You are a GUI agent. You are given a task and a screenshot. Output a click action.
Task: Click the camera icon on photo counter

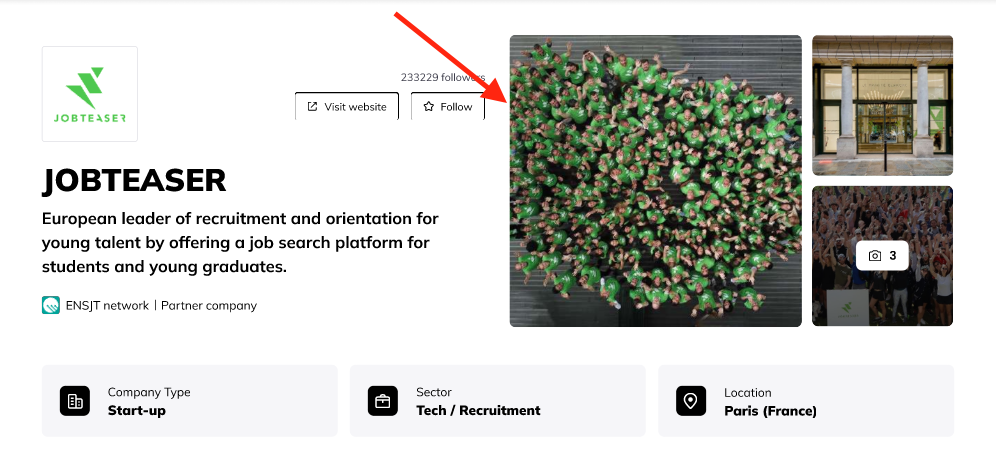point(875,256)
